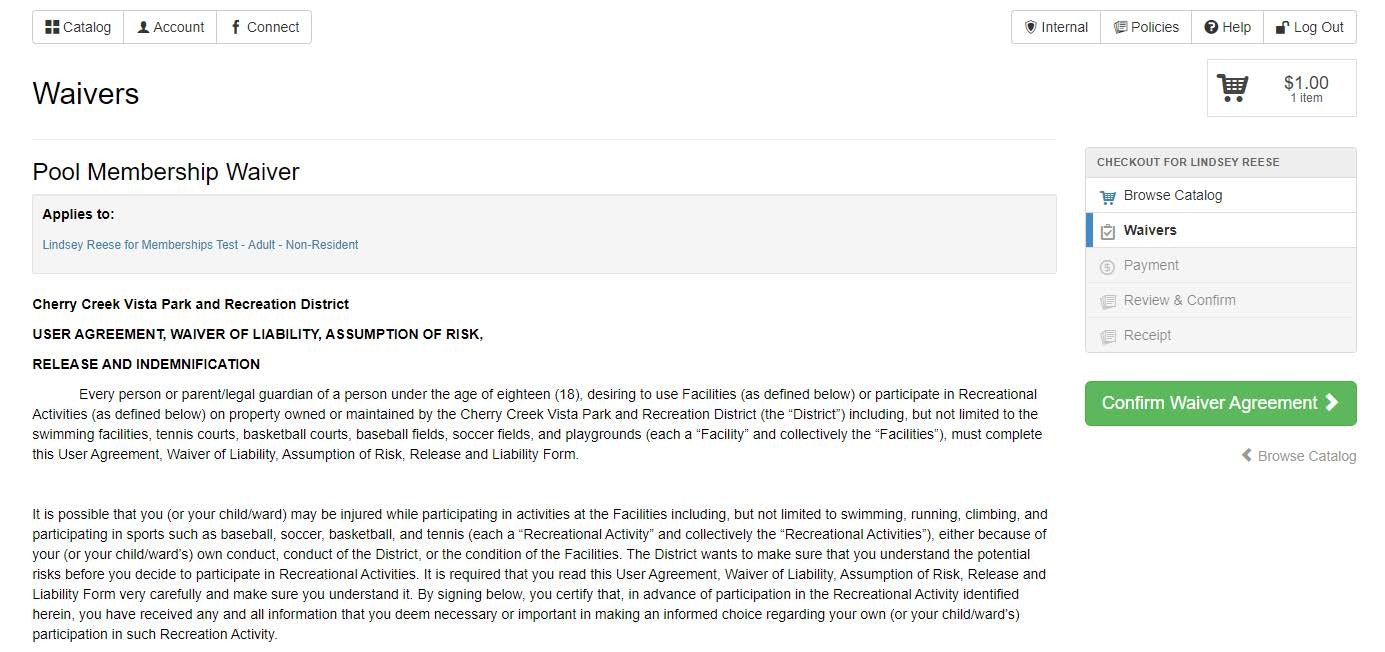Click the $1.00 cart total

pos(1306,83)
